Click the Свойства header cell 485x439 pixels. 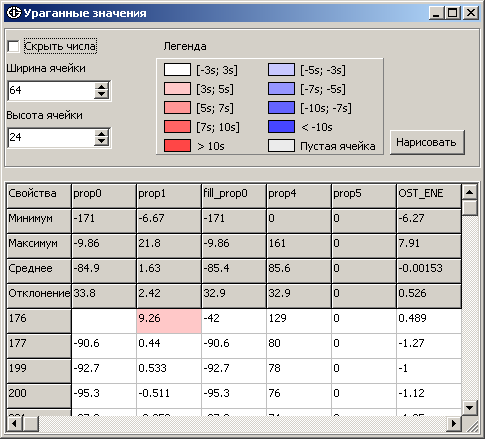[x=39, y=196]
